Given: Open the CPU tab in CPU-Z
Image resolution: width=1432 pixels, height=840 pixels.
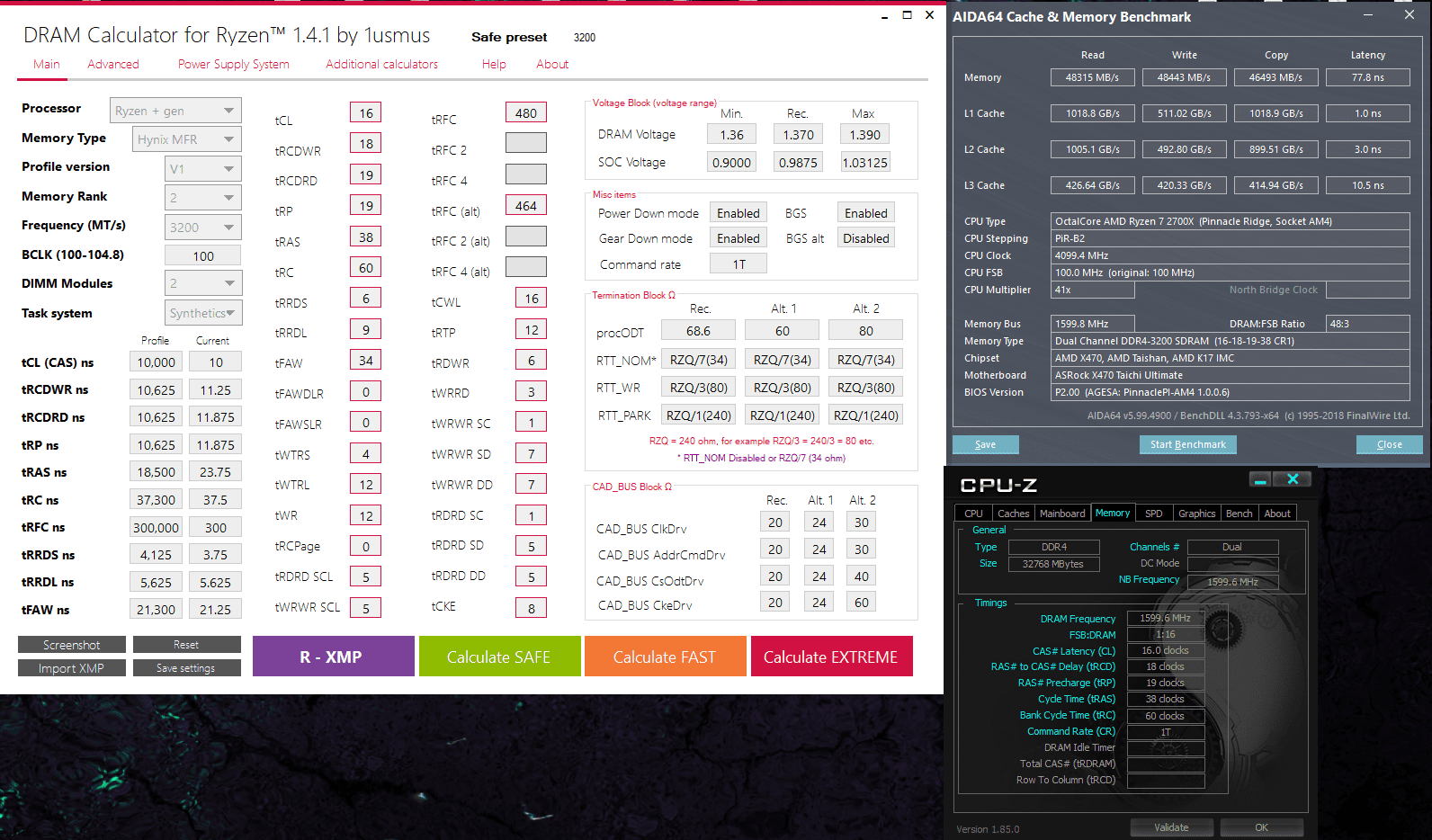Looking at the screenshot, I should click(x=973, y=514).
